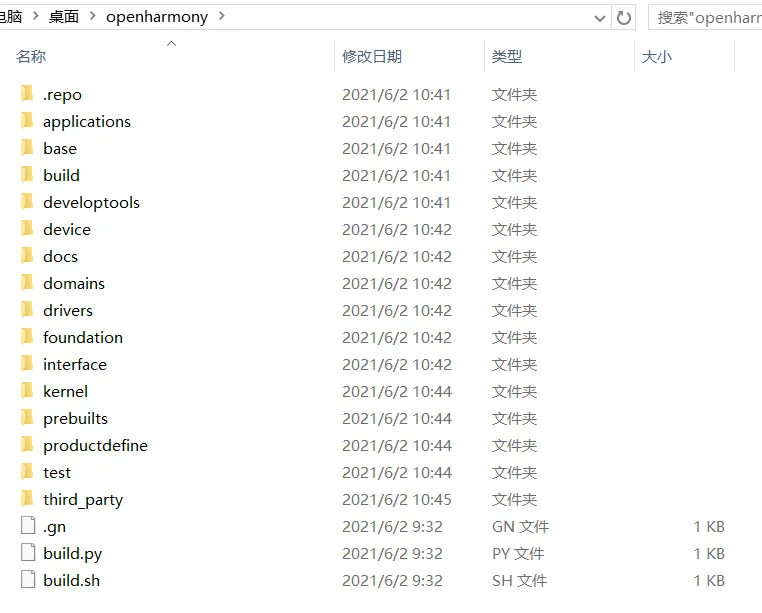Select the .repo folder name
This screenshot has width=762, height=613.
[x=62, y=95]
